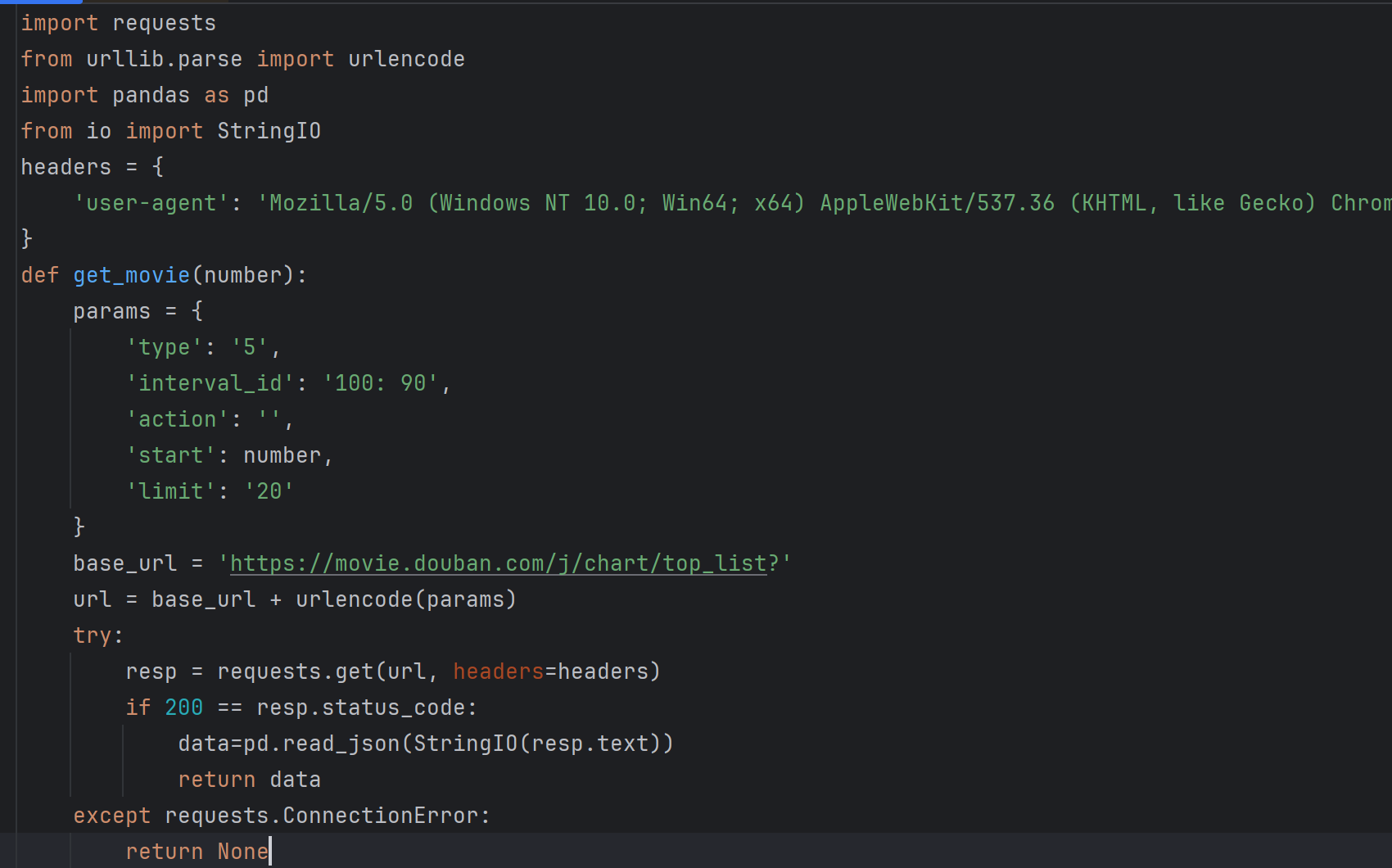Click 'StringIO' in the io import line
The height and width of the screenshot is (868, 1392).
pyautogui.click(x=269, y=131)
